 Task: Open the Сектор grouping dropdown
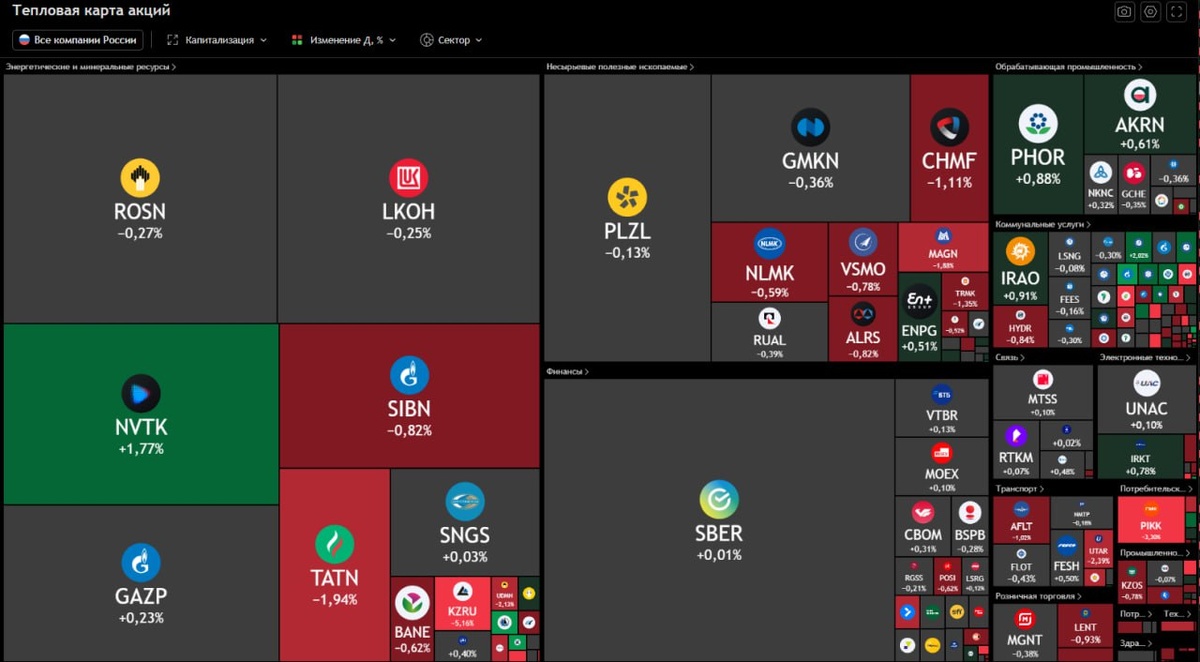point(451,40)
